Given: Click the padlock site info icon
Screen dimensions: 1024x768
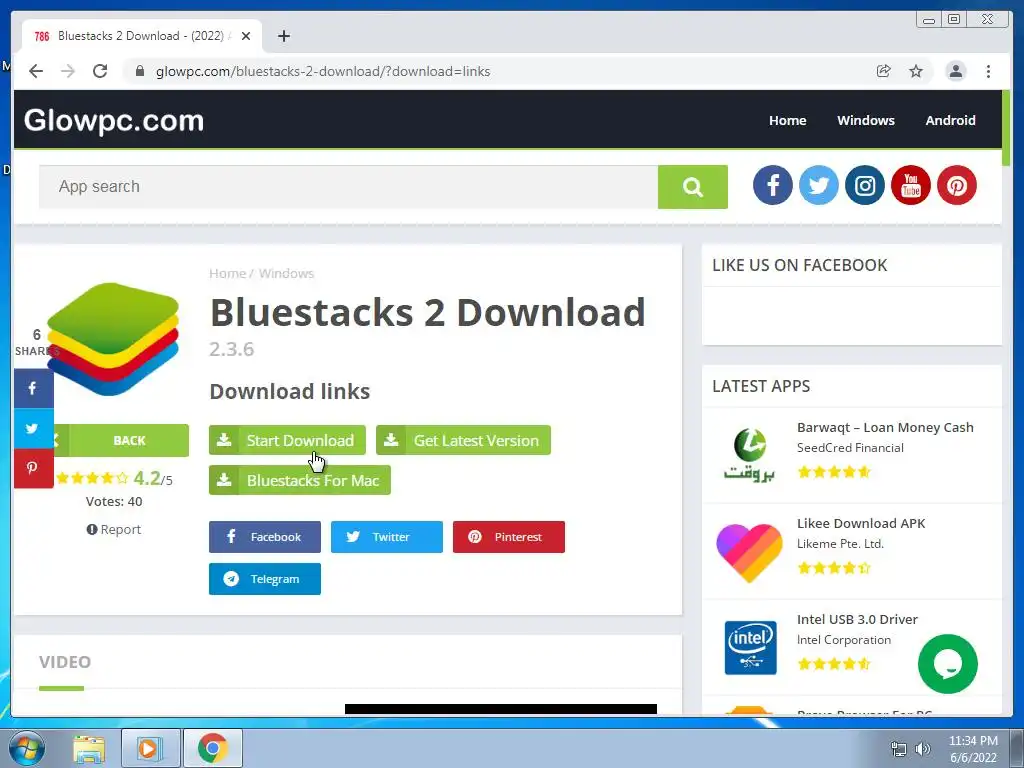Looking at the screenshot, I should tap(140, 71).
